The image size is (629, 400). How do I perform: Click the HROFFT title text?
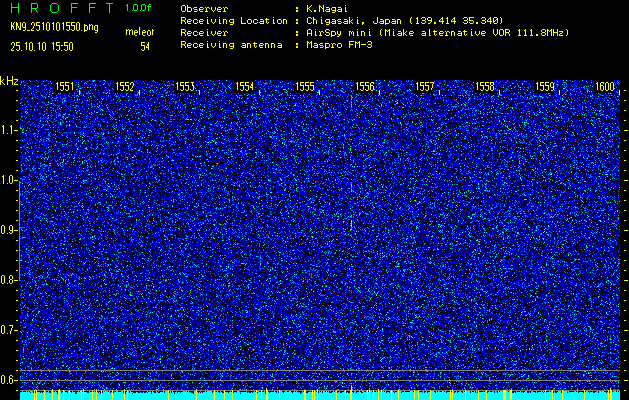[60, 8]
